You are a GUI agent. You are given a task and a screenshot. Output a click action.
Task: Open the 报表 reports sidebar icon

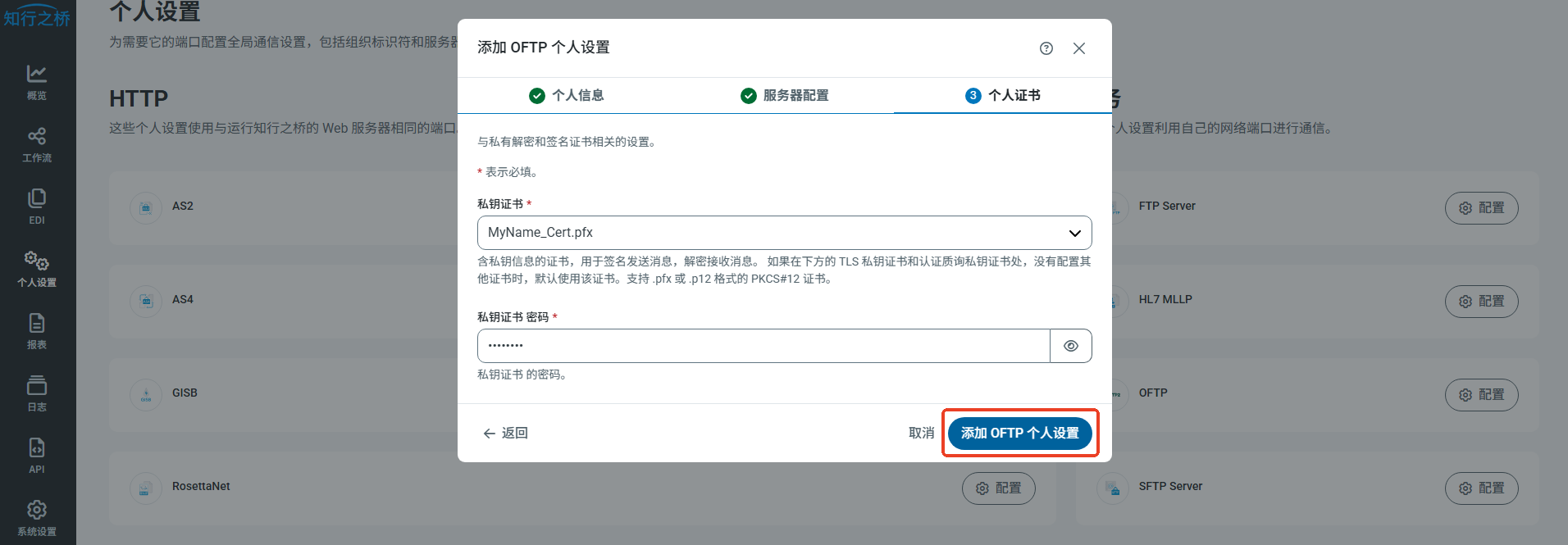pos(37,331)
